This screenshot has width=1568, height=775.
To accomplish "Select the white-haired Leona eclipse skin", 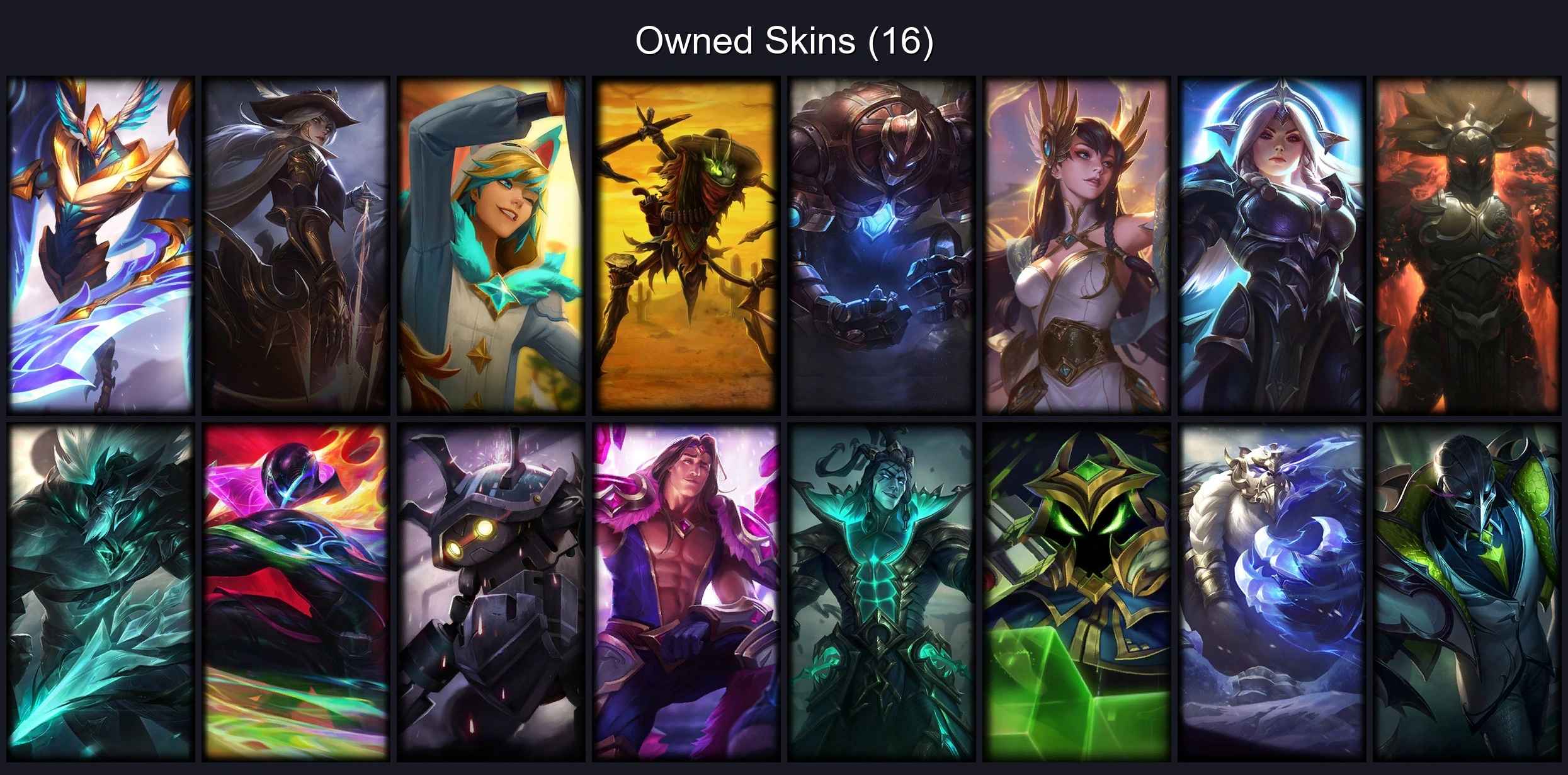I will 1272,246.
